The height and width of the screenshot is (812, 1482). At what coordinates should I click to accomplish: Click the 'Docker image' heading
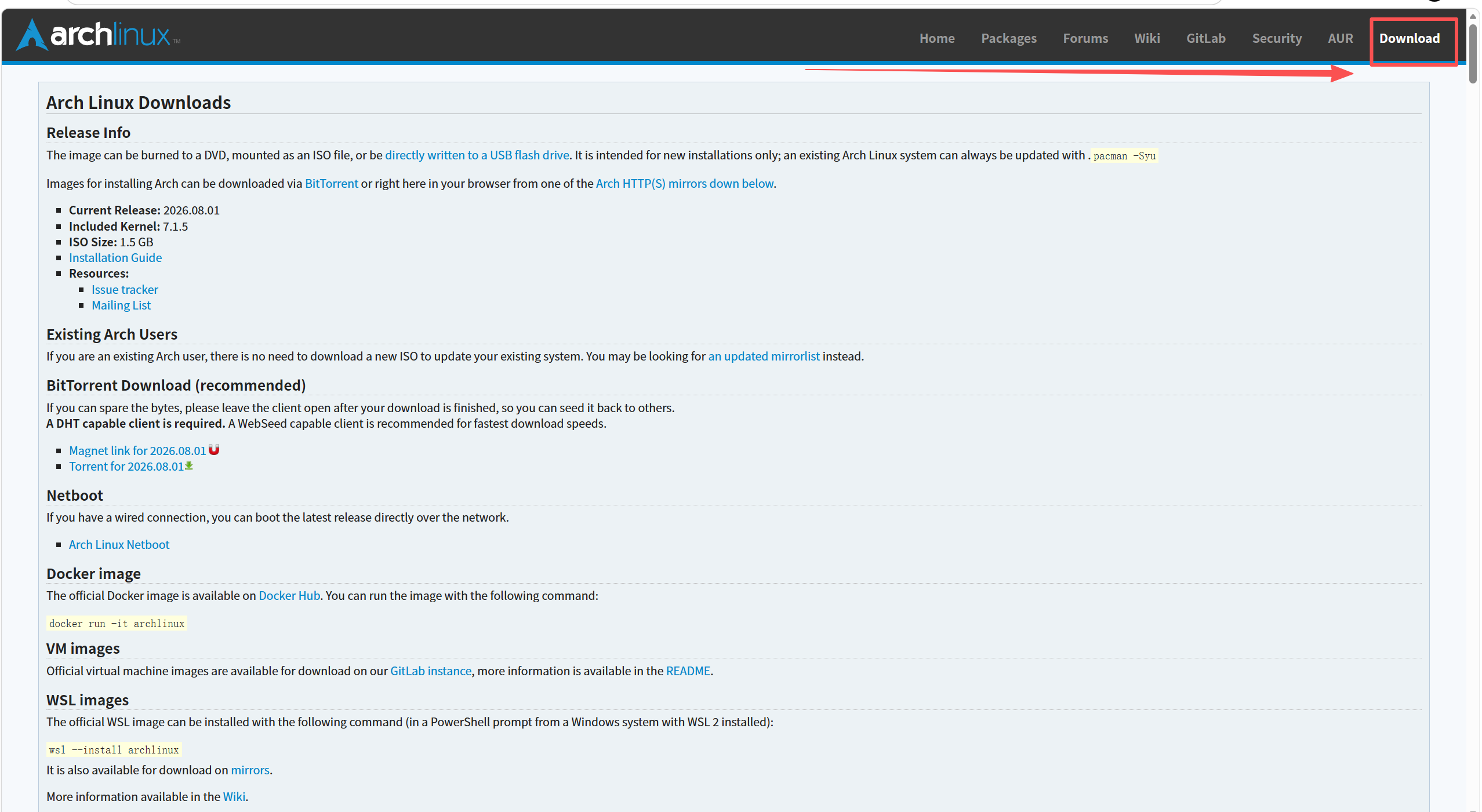93,574
